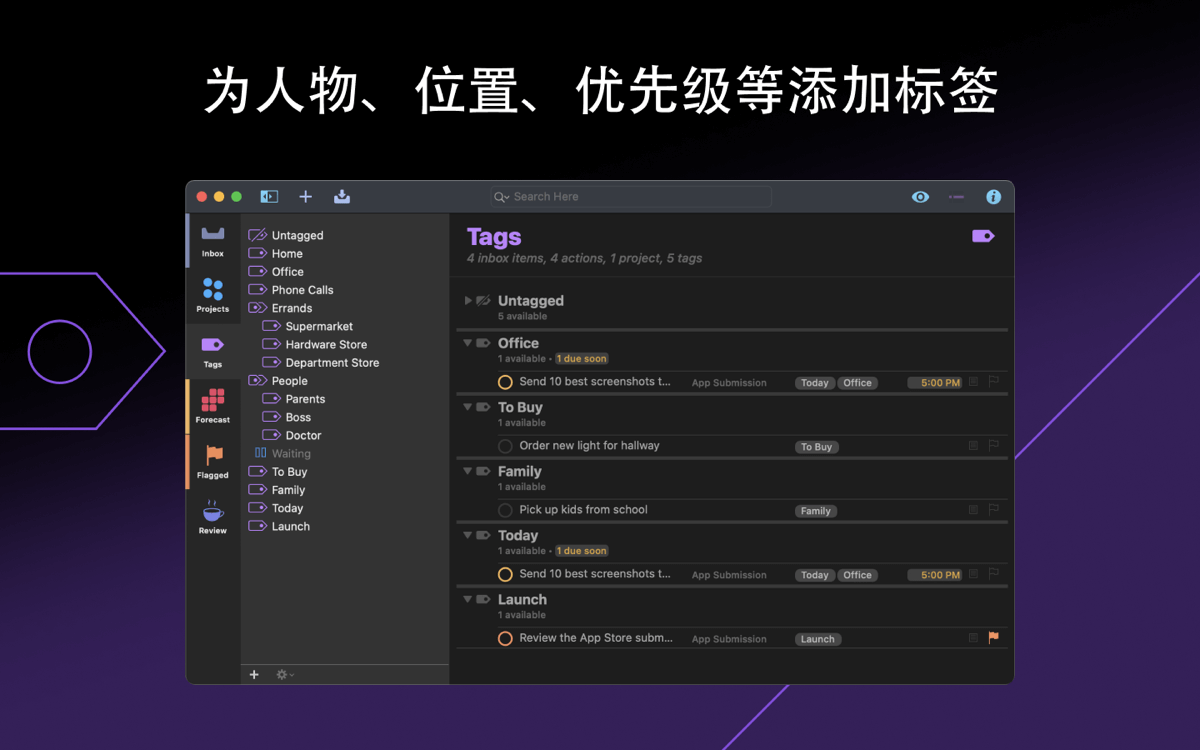Click the Supermarket tag icon in sidebar
Screen dimensions: 1200x750
(271, 326)
